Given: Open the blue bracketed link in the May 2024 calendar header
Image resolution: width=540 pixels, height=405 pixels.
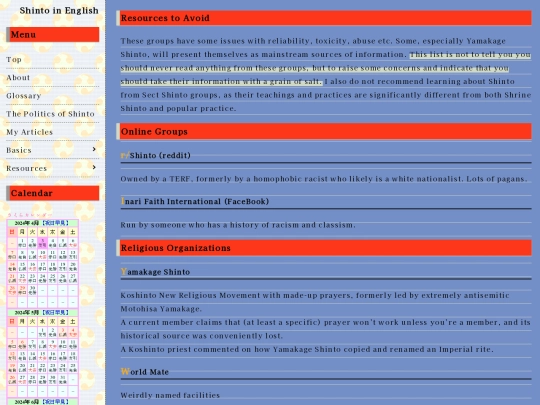Looking at the screenshot, I should click(55, 313).
